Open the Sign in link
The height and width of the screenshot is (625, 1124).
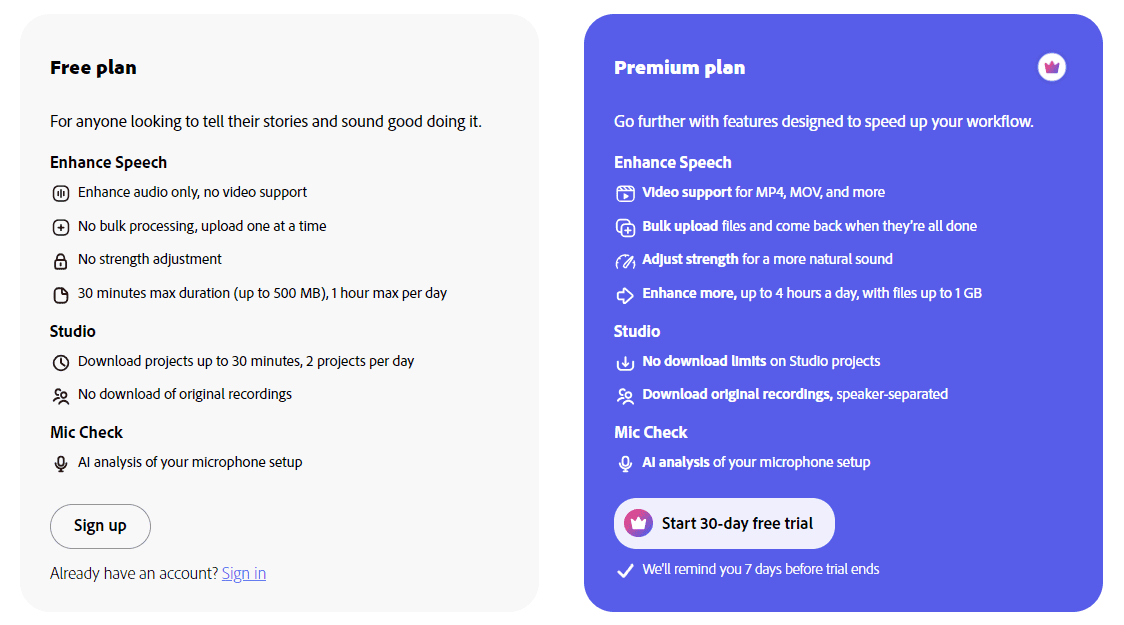pyautogui.click(x=244, y=573)
